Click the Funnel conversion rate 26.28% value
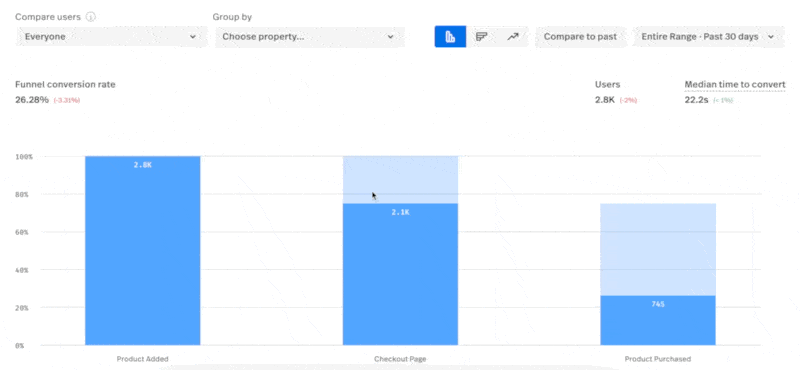The width and height of the screenshot is (800, 370). (32, 100)
